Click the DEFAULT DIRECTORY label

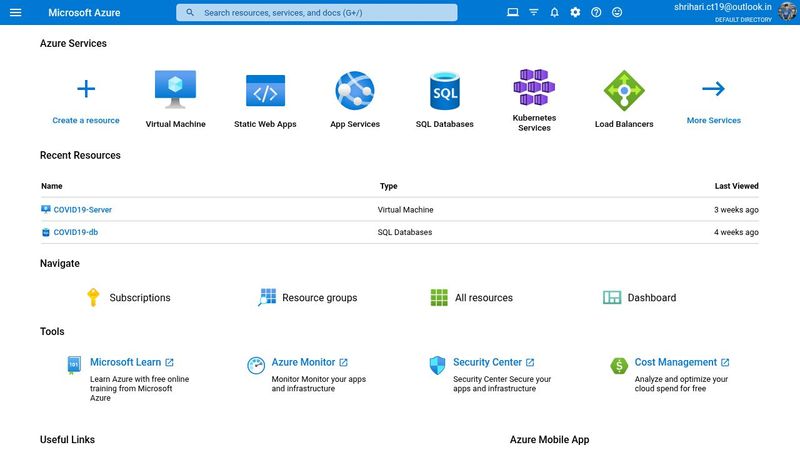tap(743, 20)
